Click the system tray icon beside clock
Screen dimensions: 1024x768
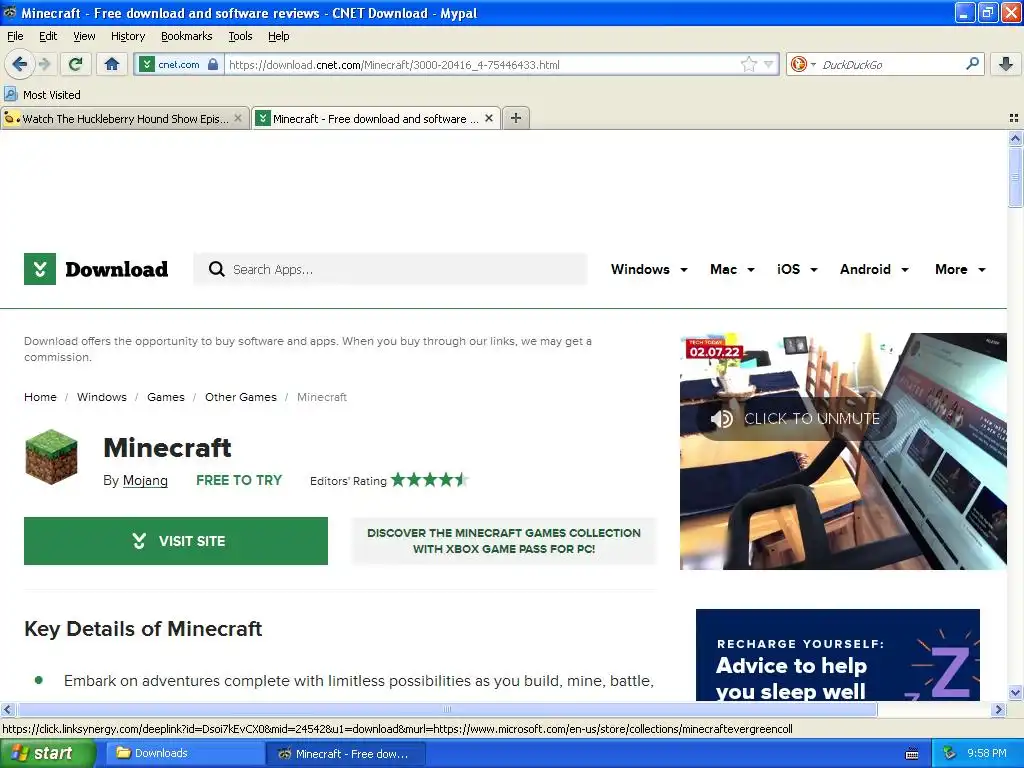[949, 753]
